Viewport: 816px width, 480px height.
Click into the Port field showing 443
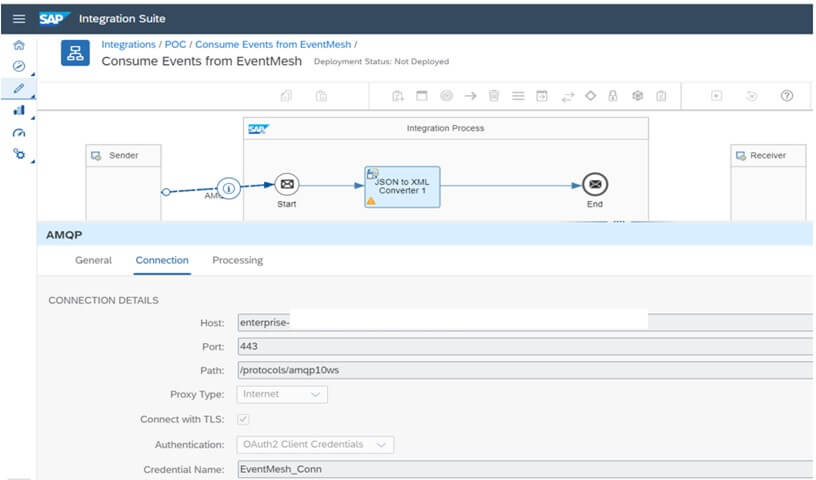coord(525,346)
